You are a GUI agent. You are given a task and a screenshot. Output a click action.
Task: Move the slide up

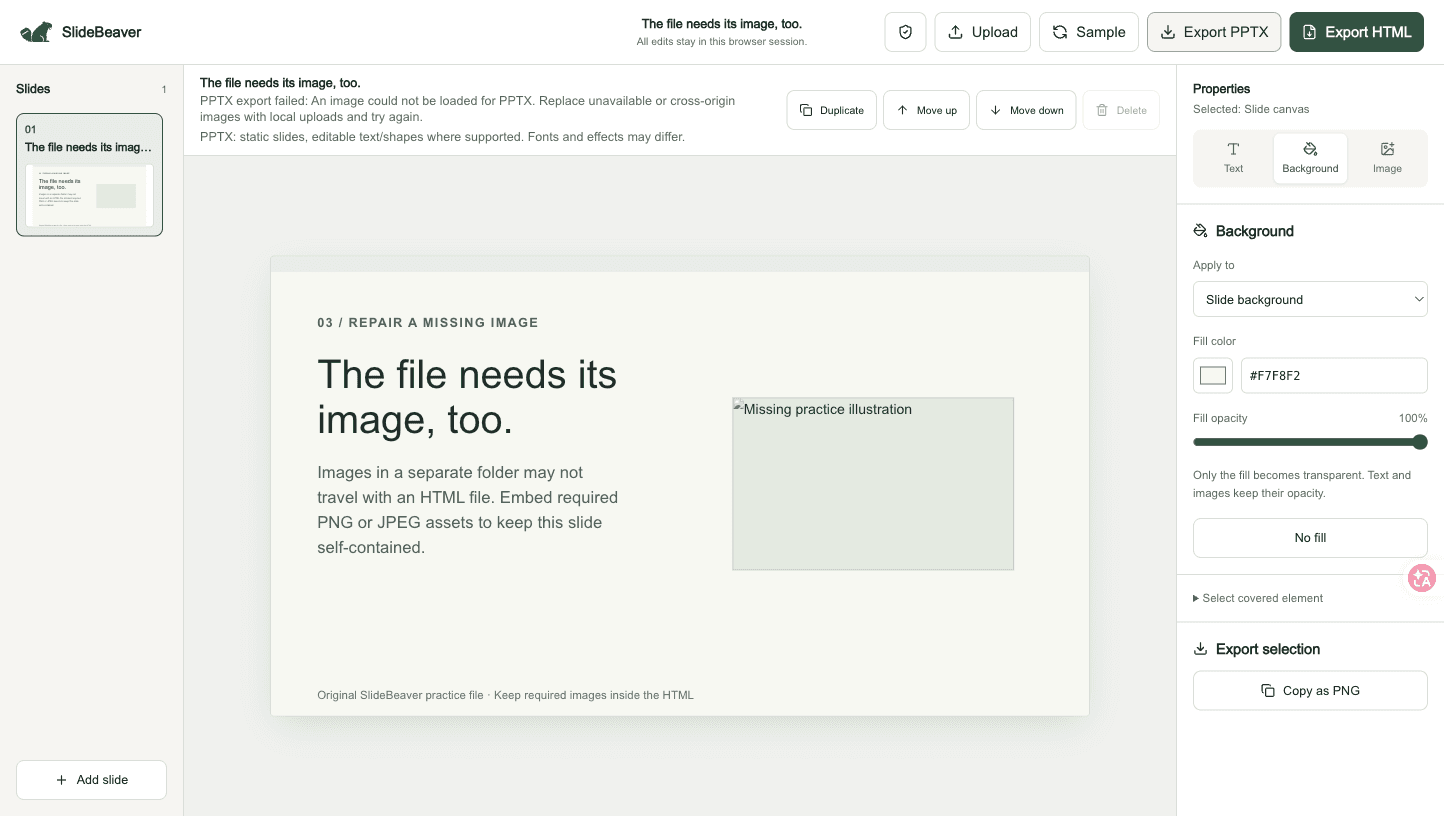926,110
